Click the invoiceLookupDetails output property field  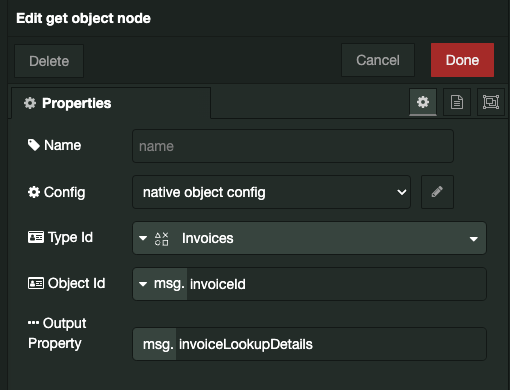[331, 344]
